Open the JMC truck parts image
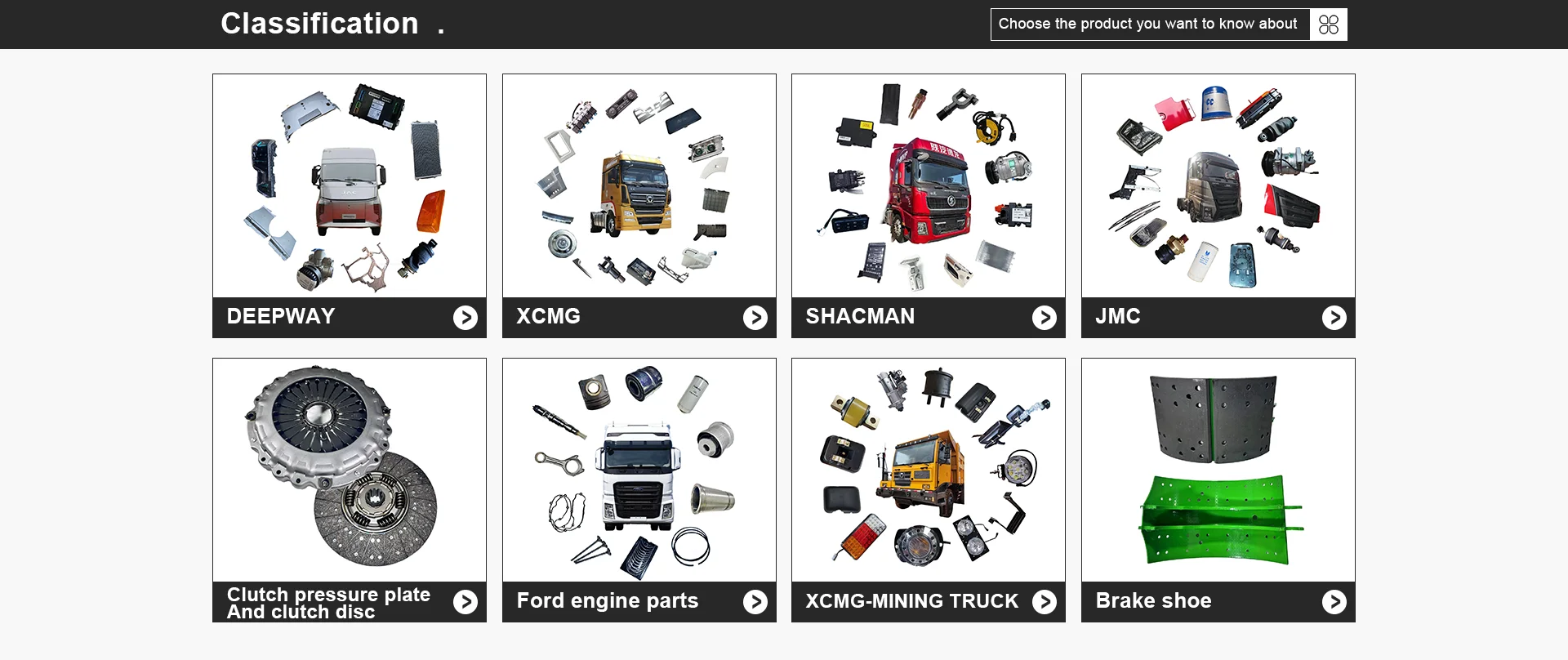 (1218, 186)
